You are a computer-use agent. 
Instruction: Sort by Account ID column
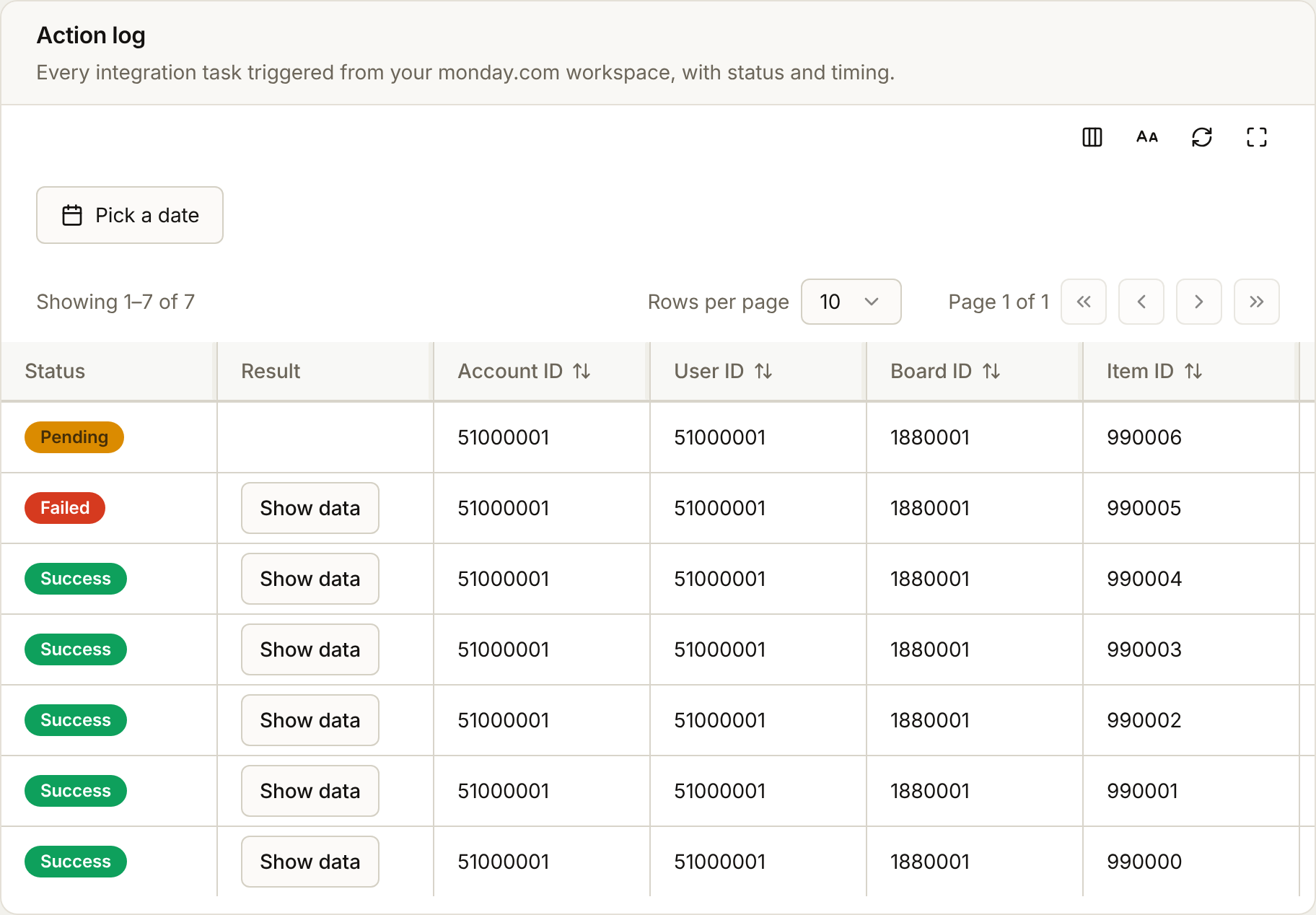(x=525, y=371)
